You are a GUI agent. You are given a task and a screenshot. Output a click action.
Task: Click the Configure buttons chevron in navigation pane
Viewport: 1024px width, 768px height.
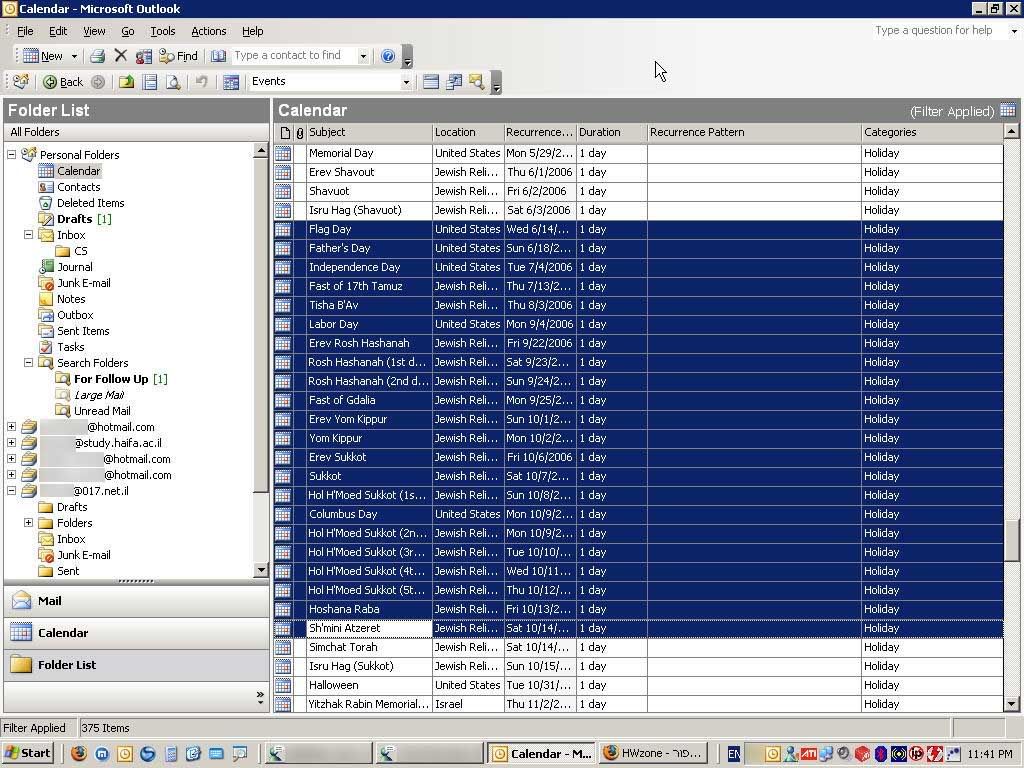point(261,697)
